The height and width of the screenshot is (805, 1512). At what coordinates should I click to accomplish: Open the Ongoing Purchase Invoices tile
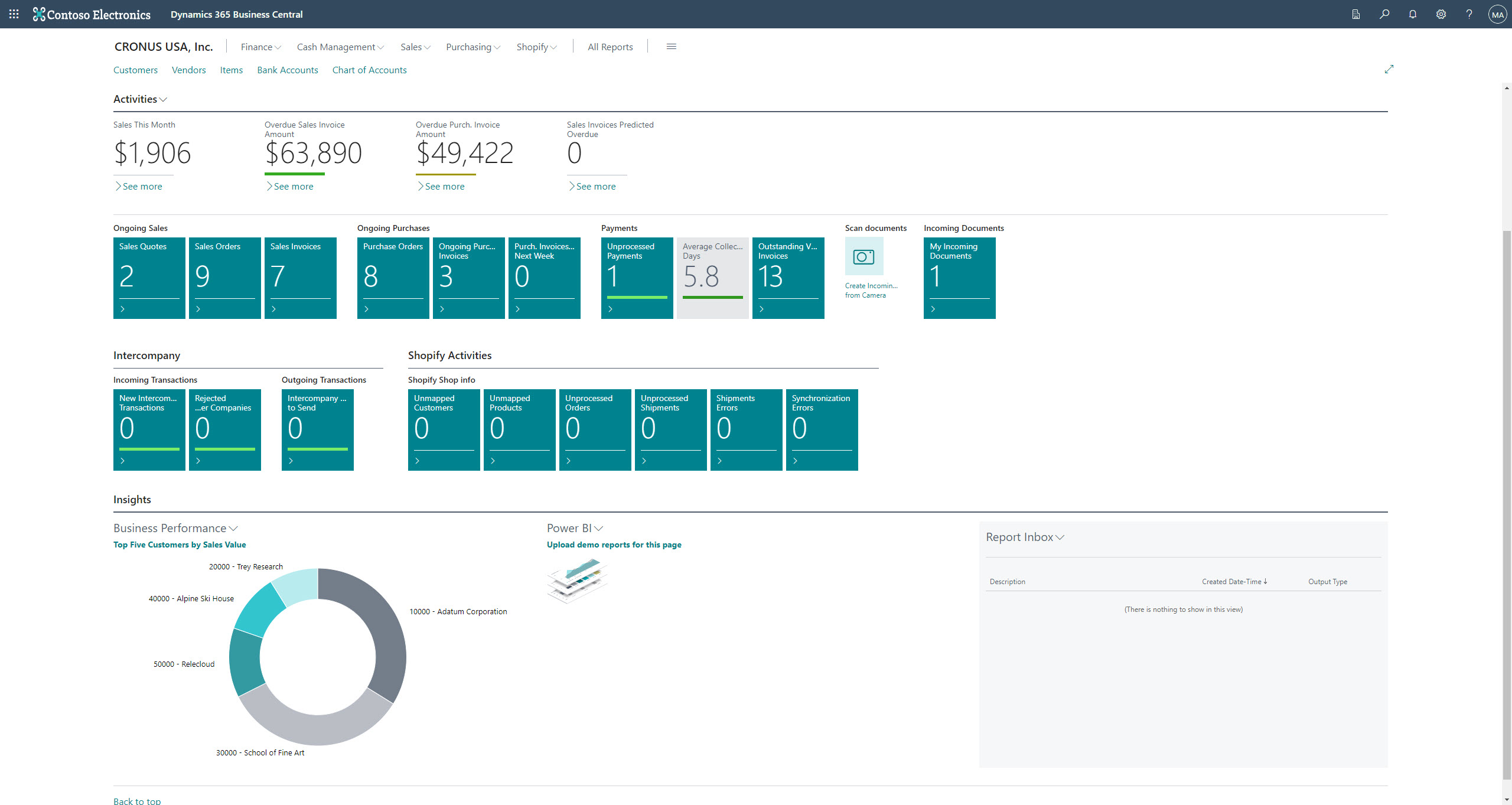pyautogui.click(x=469, y=278)
